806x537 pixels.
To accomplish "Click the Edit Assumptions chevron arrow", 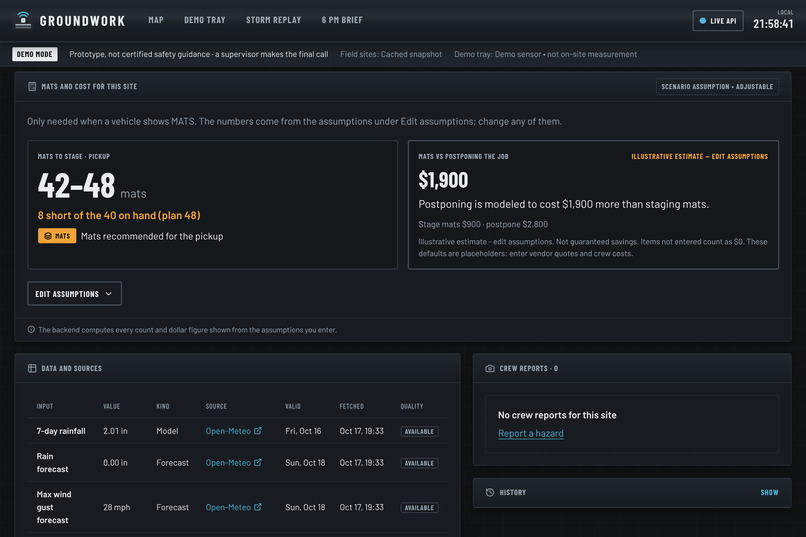I will pyautogui.click(x=108, y=294).
